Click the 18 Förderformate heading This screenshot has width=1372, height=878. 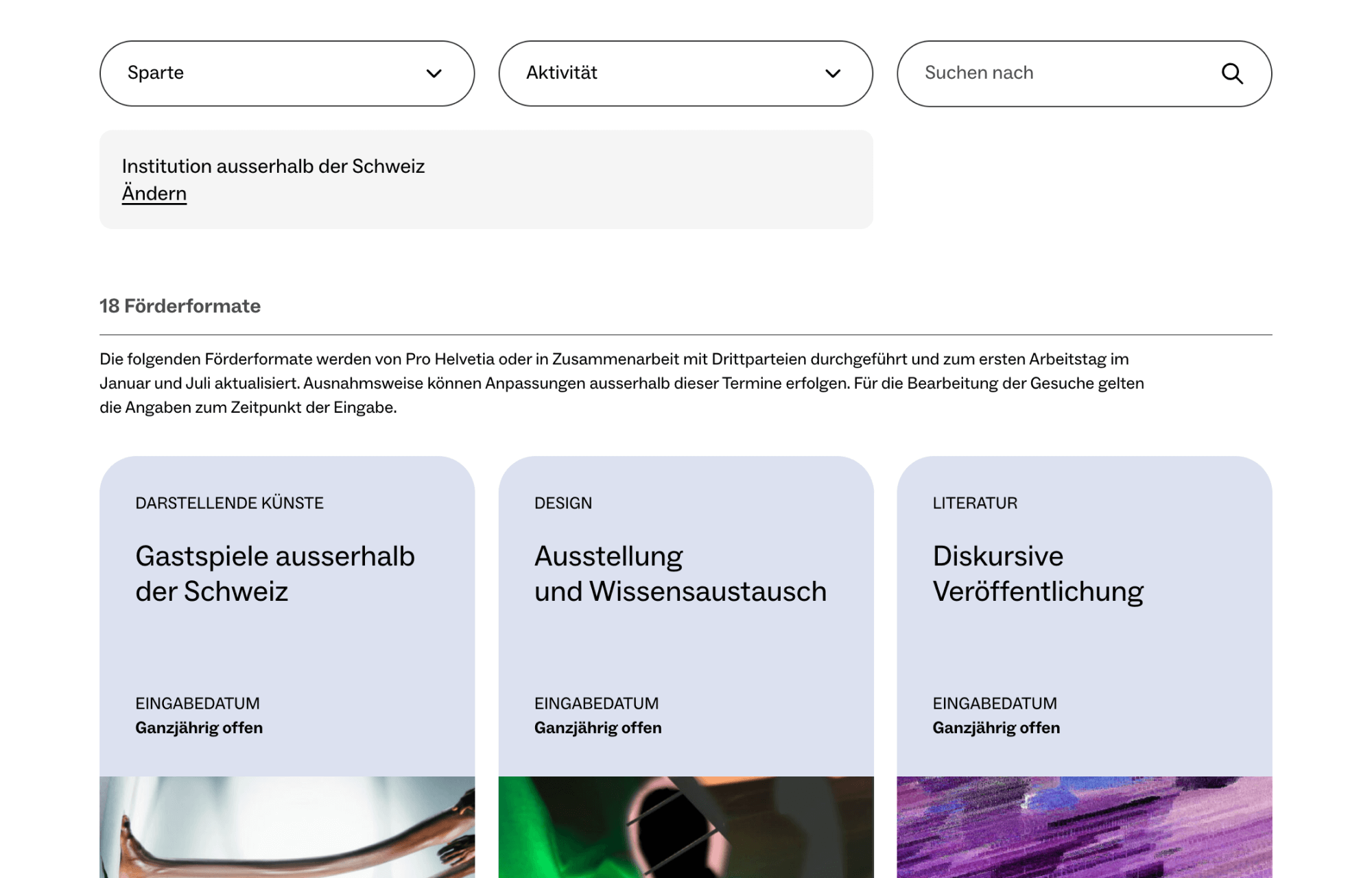coord(180,306)
